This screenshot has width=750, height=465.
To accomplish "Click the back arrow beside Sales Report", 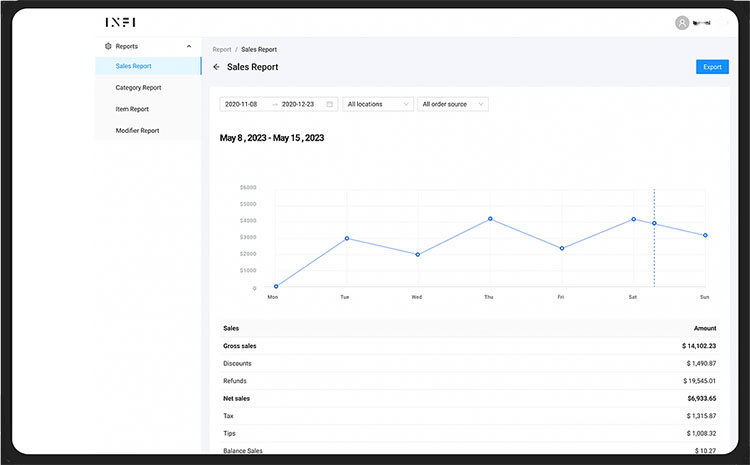I will 216,67.
